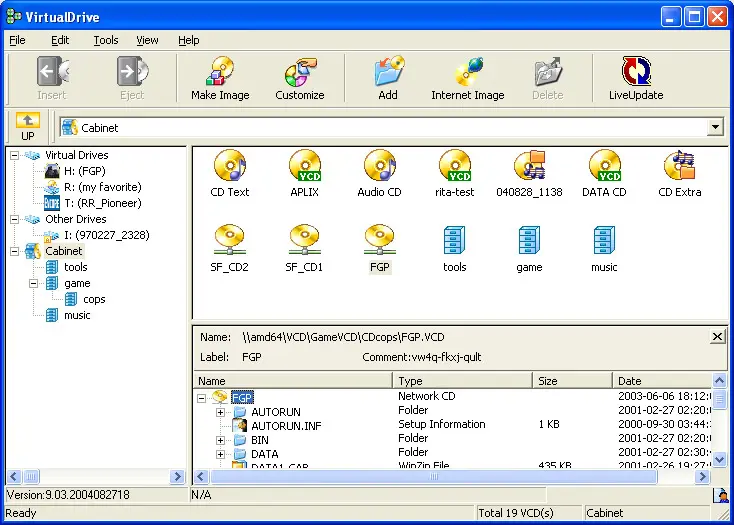Click the UP navigation button
Image resolution: width=734 pixels, height=525 pixels.
tap(27, 127)
